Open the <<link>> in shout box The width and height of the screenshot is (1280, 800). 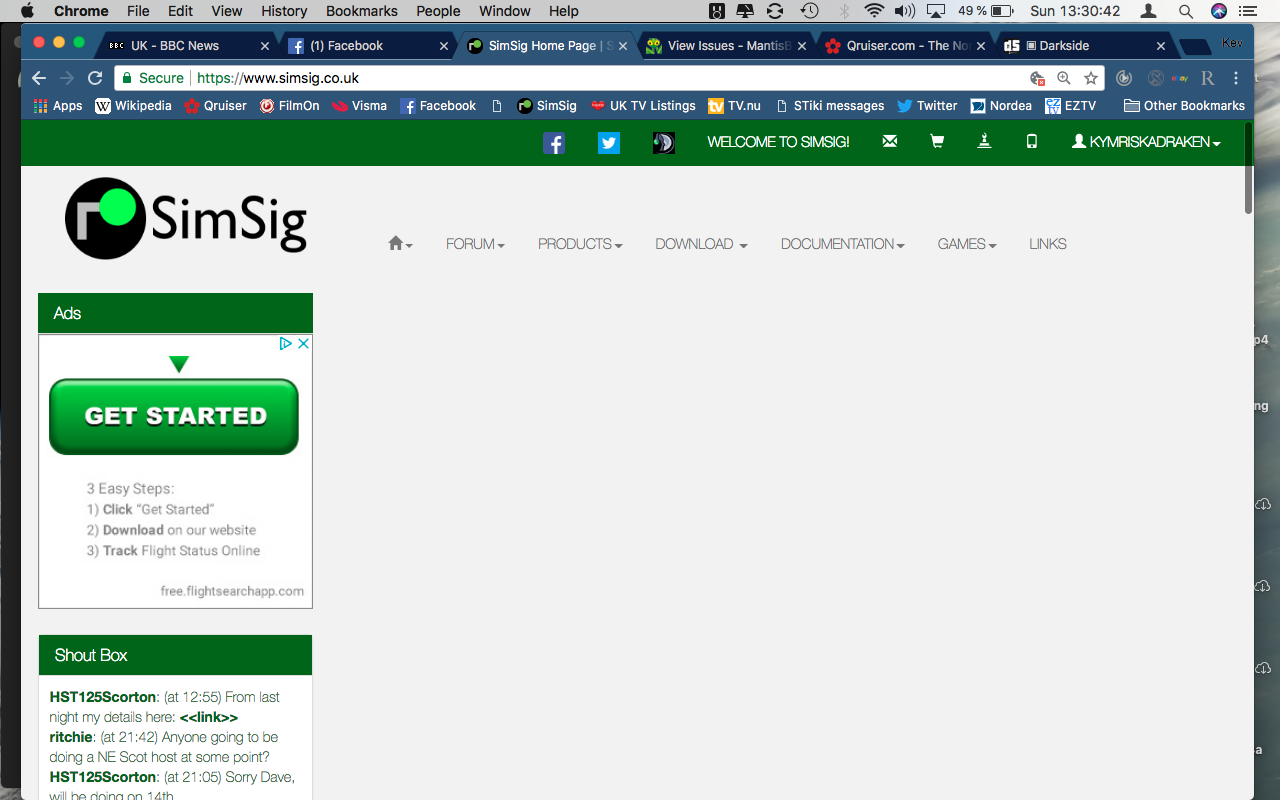pos(209,717)
